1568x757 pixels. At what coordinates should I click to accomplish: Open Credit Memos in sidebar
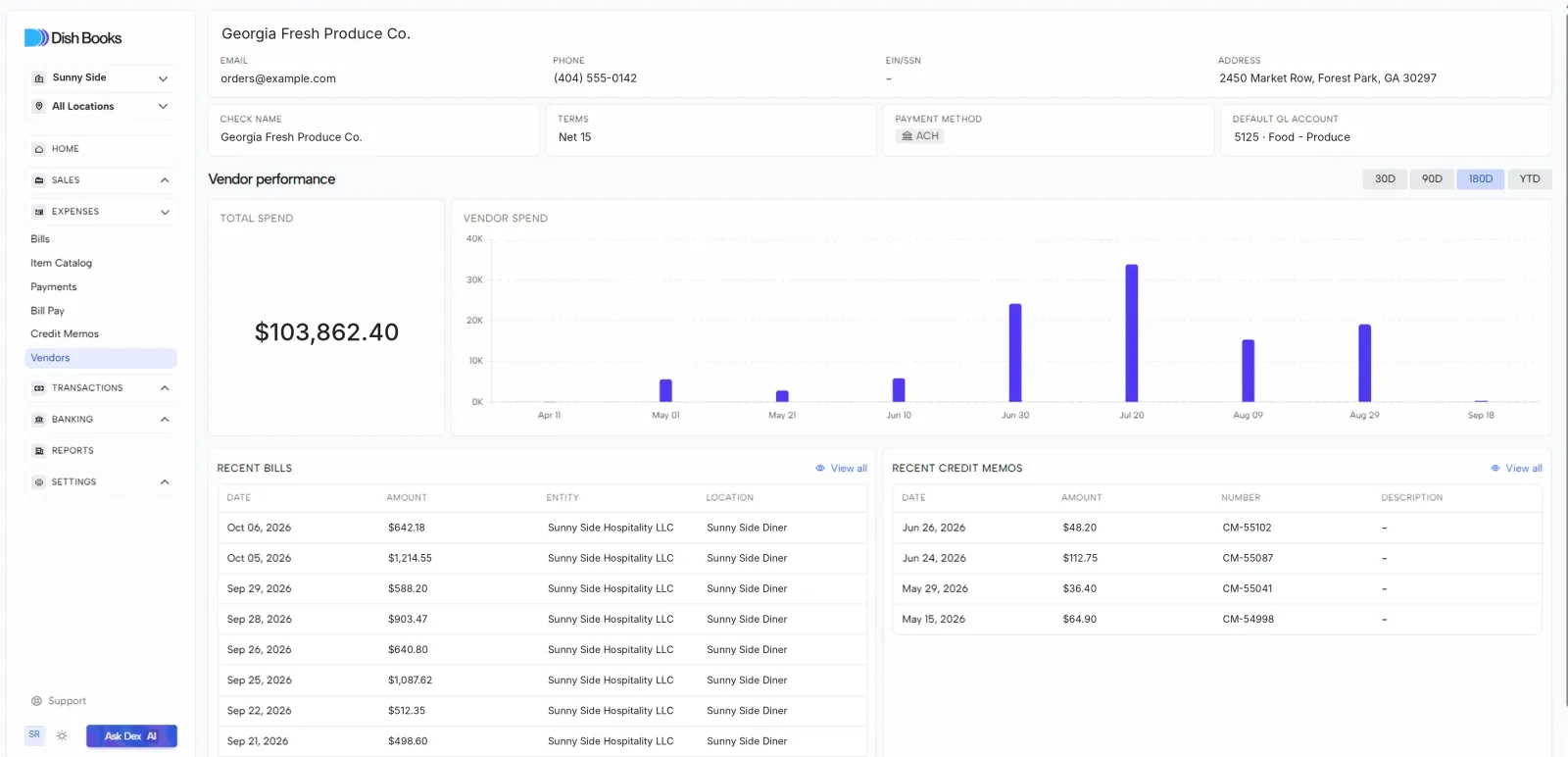(65, 334)
